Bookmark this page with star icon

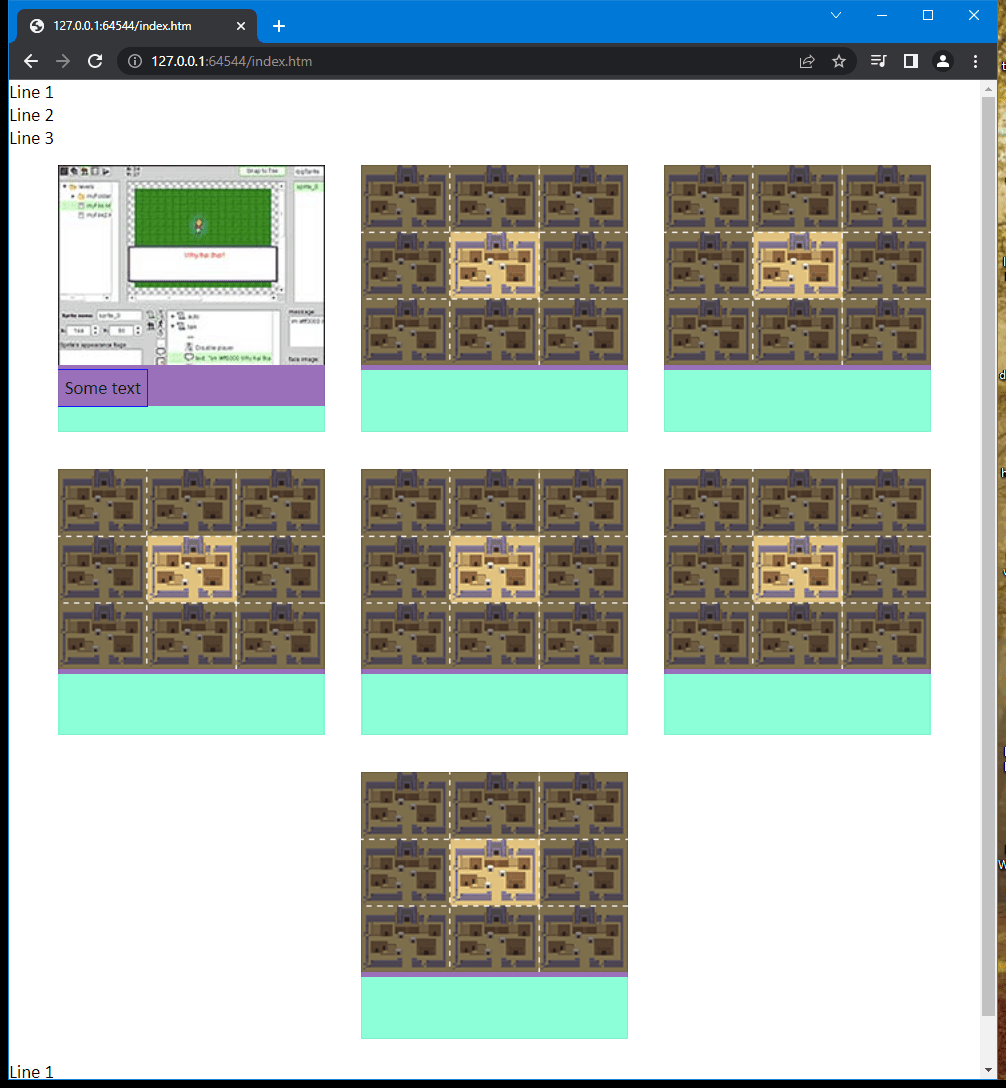[839, 61]
